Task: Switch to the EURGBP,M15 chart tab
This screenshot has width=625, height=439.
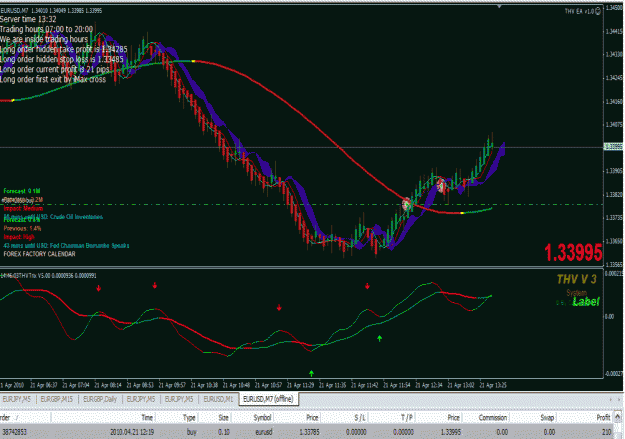Action: point(57,399)
